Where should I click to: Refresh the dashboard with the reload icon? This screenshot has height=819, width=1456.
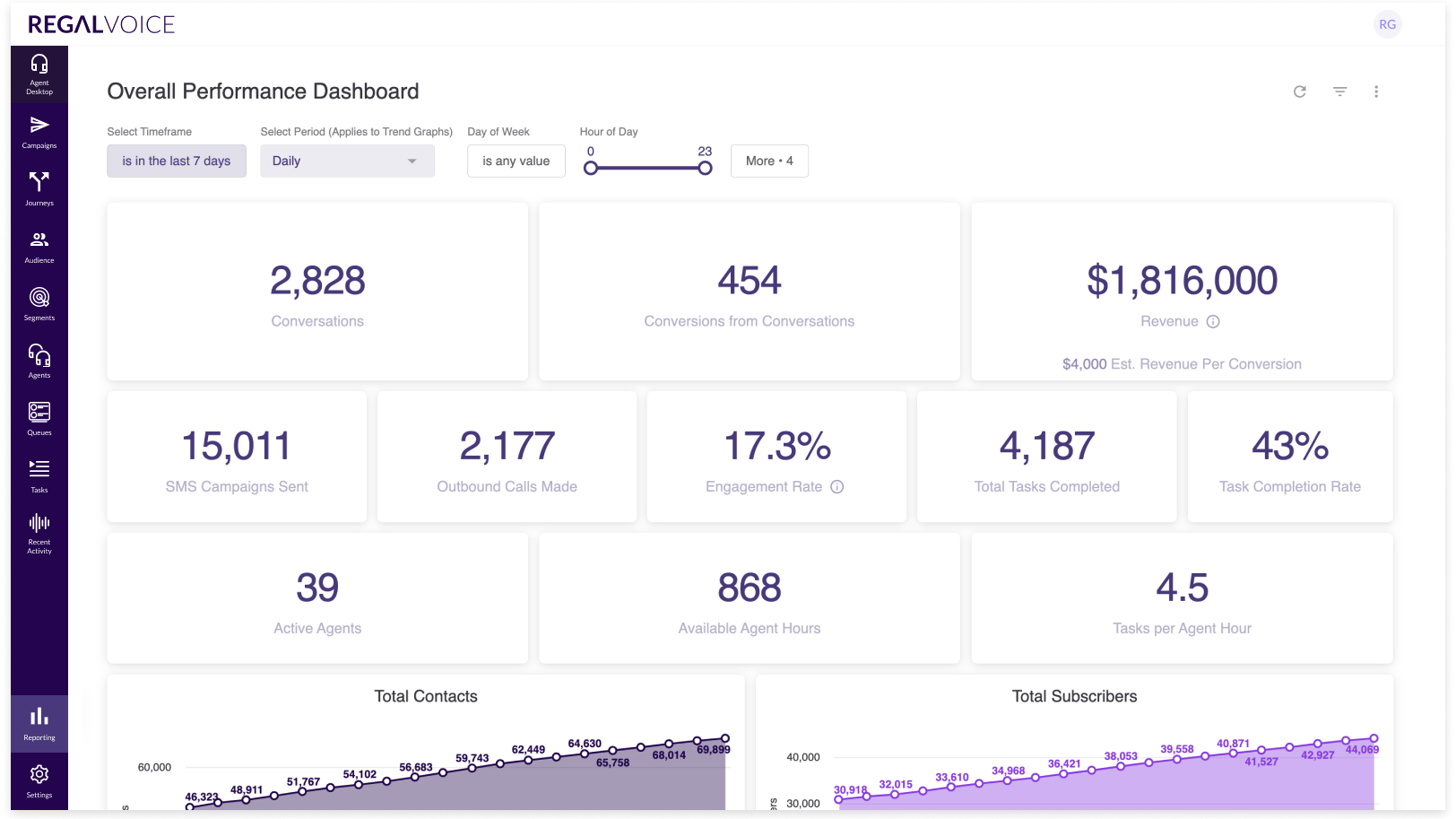pyautogui.click(x=1300, y=91)
